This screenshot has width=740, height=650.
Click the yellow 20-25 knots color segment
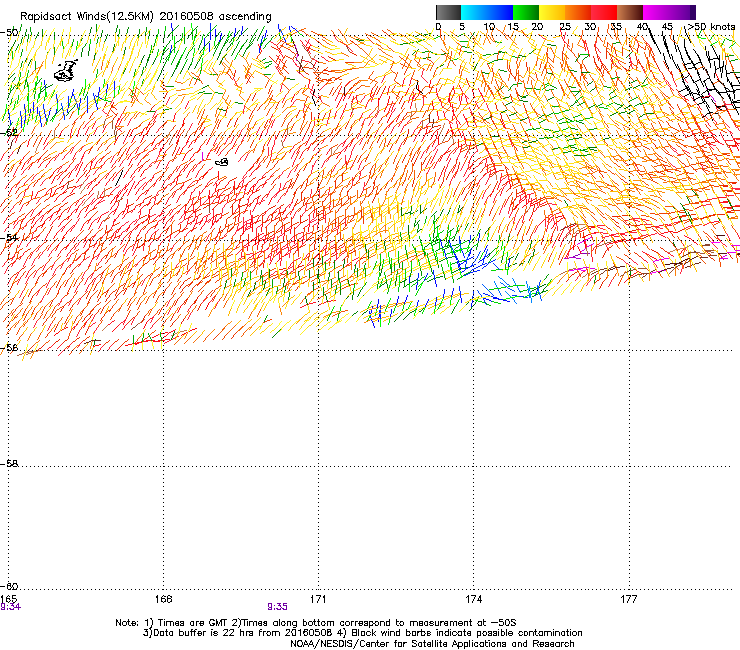[x=552, y=12]
